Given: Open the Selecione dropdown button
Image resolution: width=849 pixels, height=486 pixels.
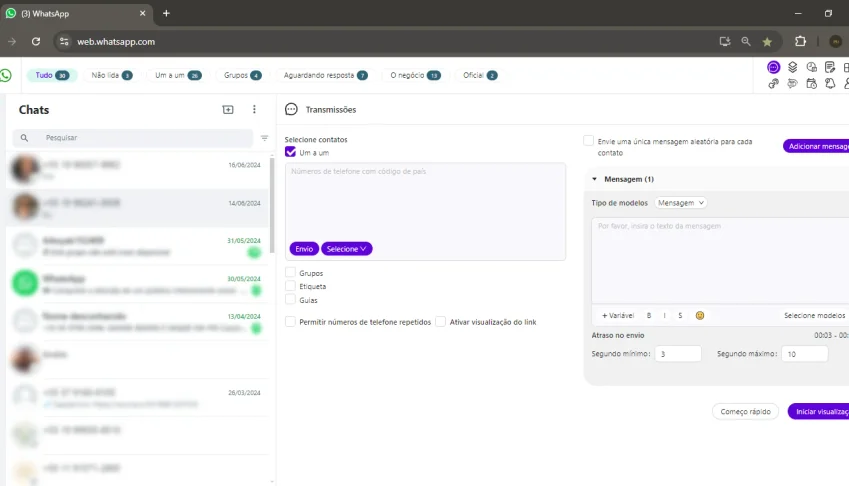Looking at the screenshot, I should click(x=347, y=249).
